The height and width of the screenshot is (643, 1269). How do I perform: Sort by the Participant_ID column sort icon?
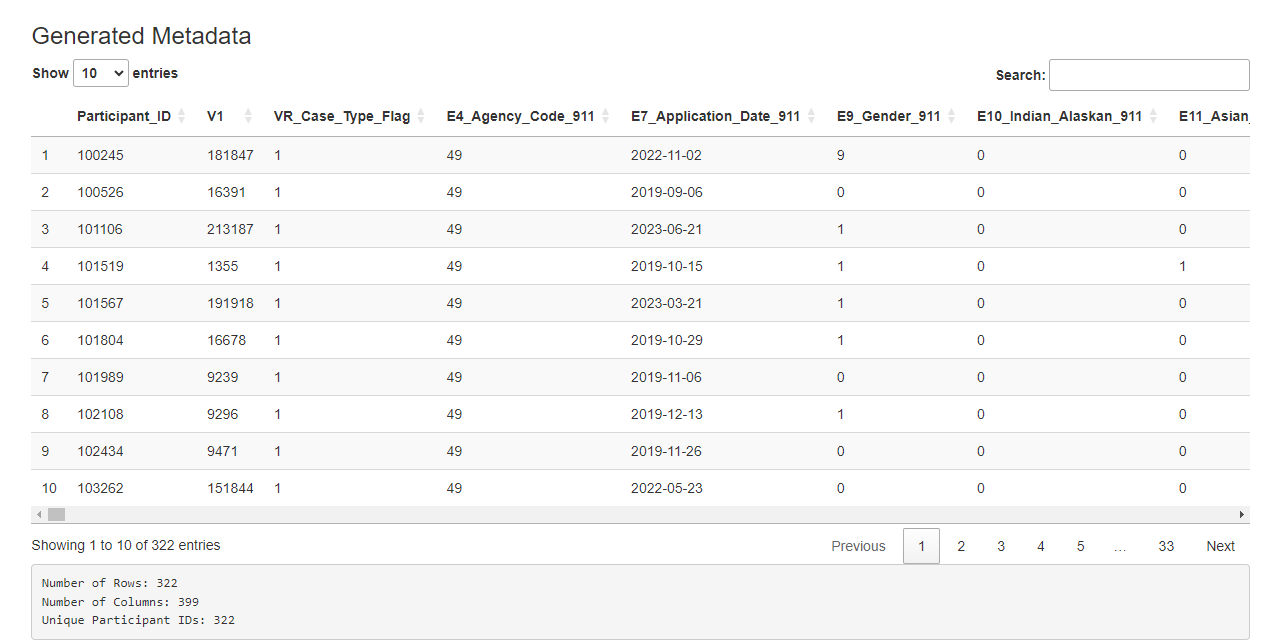point(182,116)
